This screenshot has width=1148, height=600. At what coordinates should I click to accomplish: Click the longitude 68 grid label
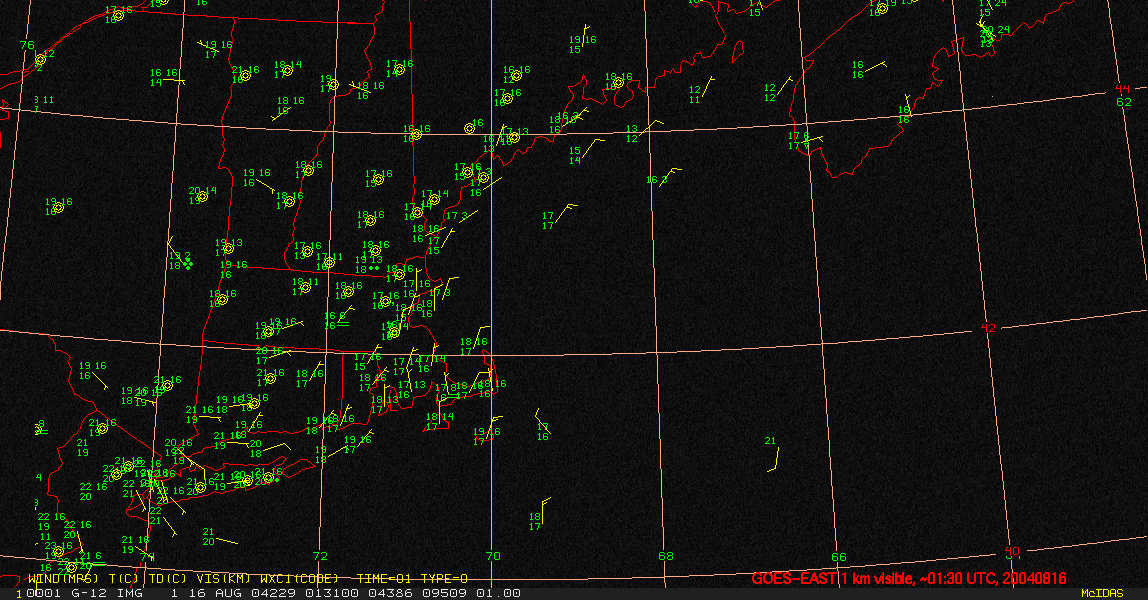[x=666, y=556]
